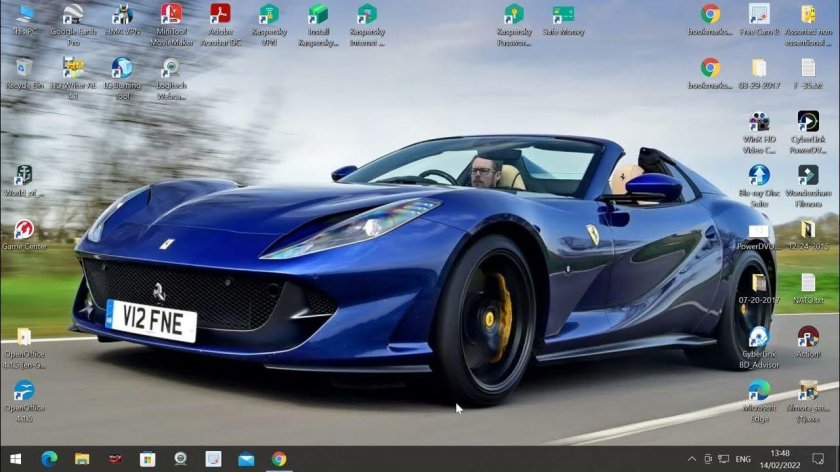Open Adobe Acrobat DC icon
840x472 pixels.
(220, 15)
